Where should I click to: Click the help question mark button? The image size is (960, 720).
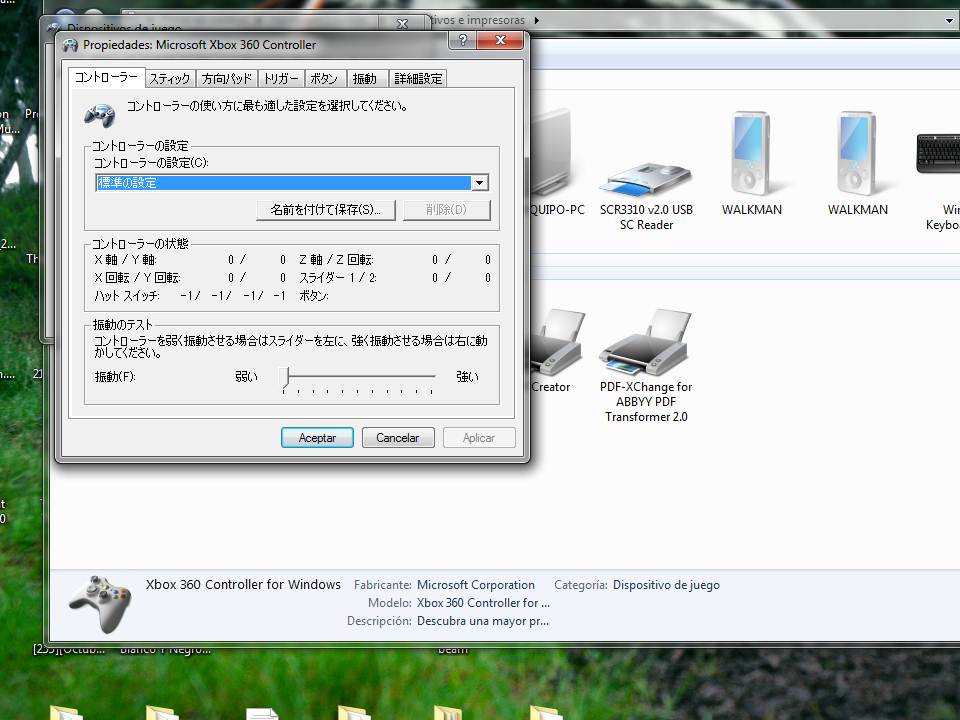coord(463,40)
